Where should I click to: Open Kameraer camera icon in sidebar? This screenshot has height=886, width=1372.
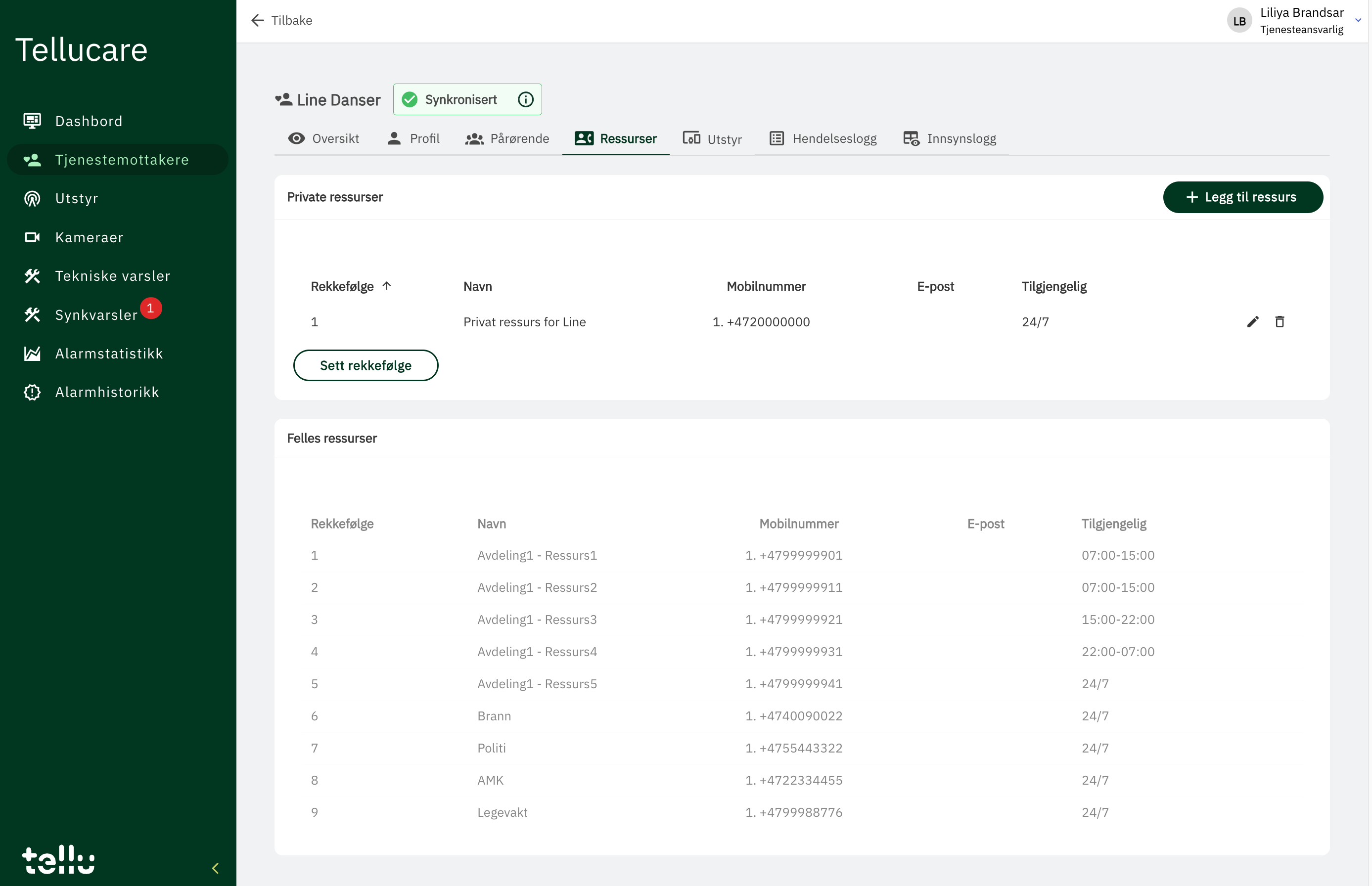[32, 237]
